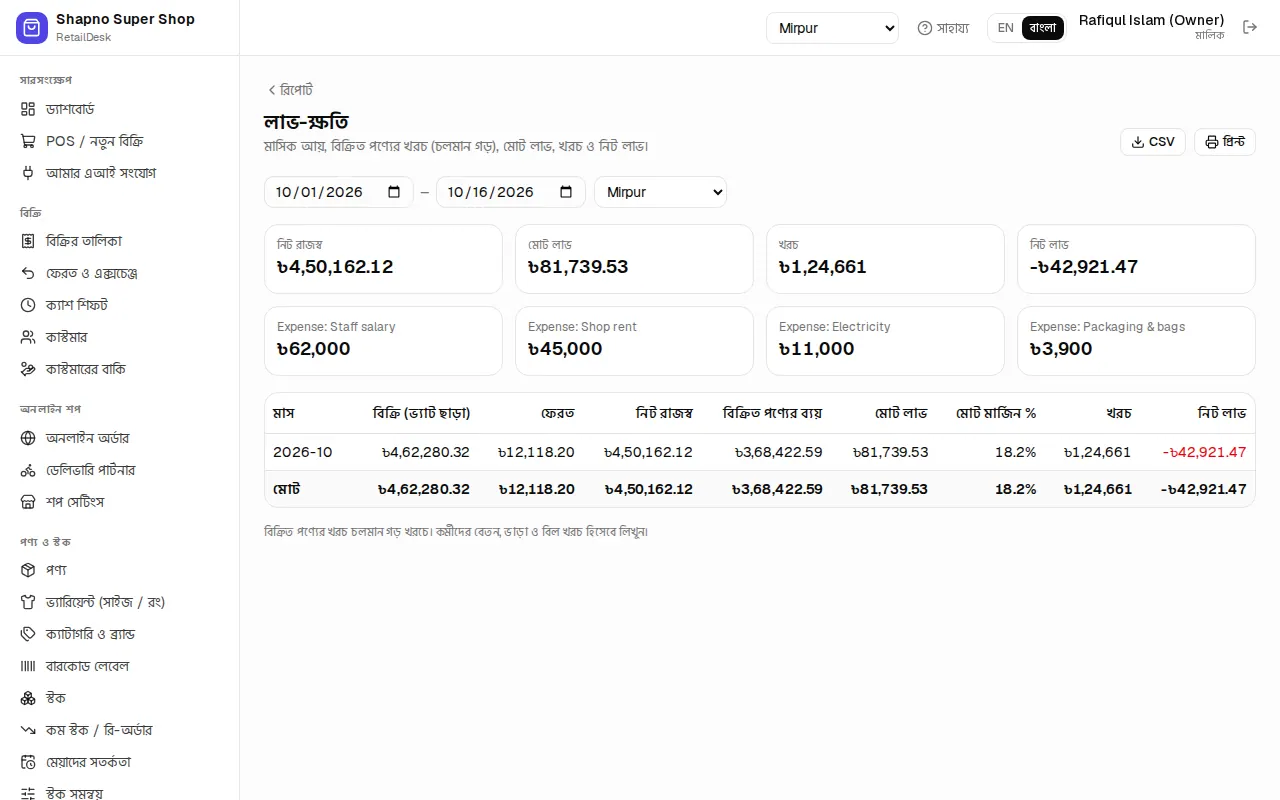Download the report as CSV
The width and height of the screenshot is (1280, 800).
[x=1153, y=142]
